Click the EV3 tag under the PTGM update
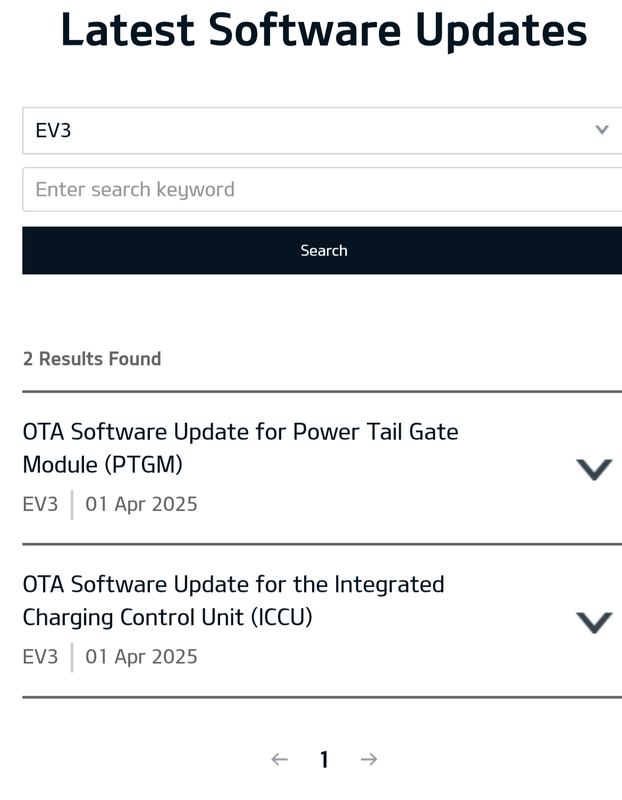The height and width of the screenshot is (800, 622). click(x=41, y=504)
